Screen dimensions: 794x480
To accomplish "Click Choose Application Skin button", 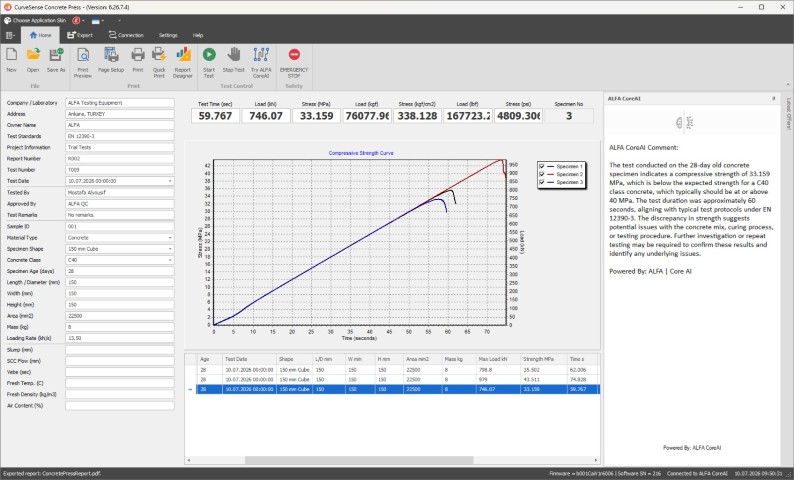I will [35, 21].
